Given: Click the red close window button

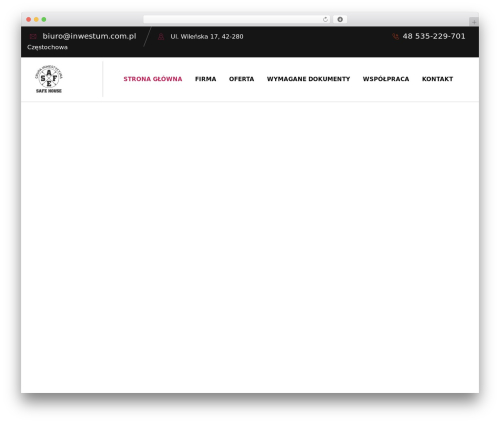Looking at the screenshot, I should tap(29, 19).
